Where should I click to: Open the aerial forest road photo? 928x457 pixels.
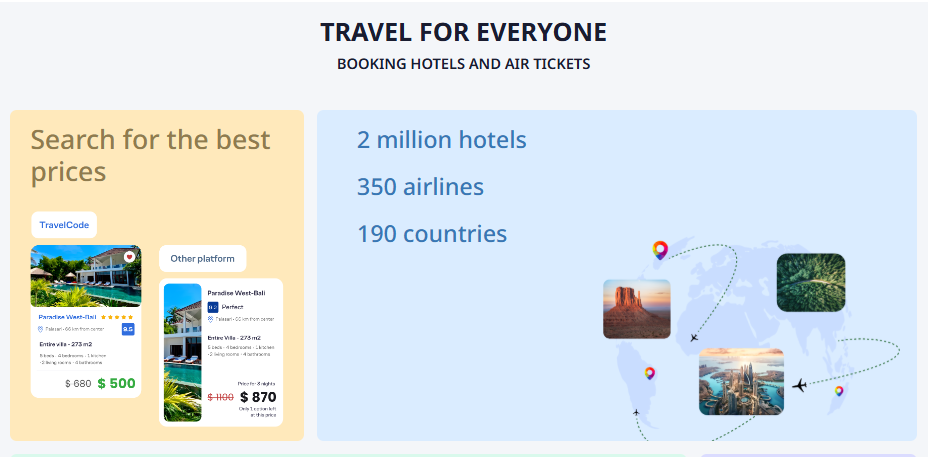(811, 282)
